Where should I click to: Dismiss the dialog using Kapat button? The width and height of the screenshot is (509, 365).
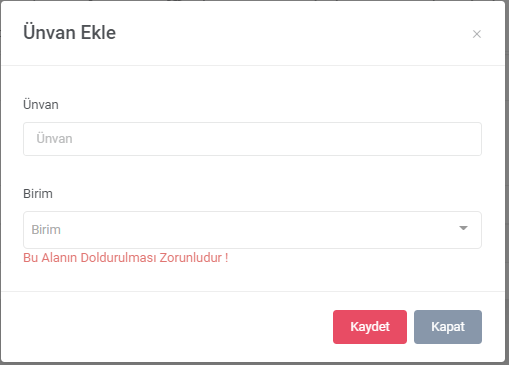[x=448, y=327]
